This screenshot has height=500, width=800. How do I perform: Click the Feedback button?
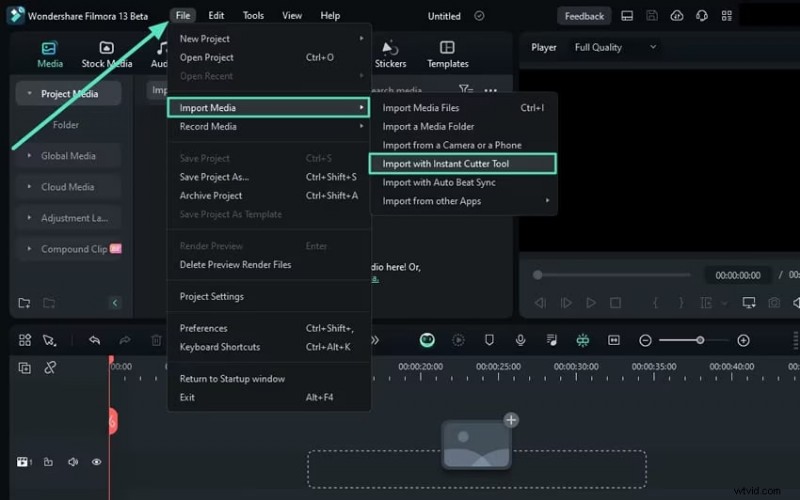tap(584, 16)
